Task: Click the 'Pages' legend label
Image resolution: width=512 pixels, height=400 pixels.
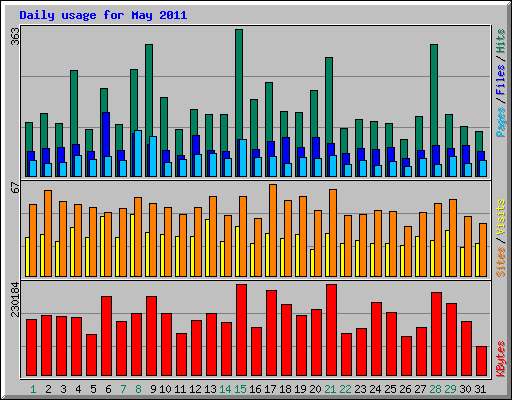Action: pyautogui.click(x=501, y=122)
